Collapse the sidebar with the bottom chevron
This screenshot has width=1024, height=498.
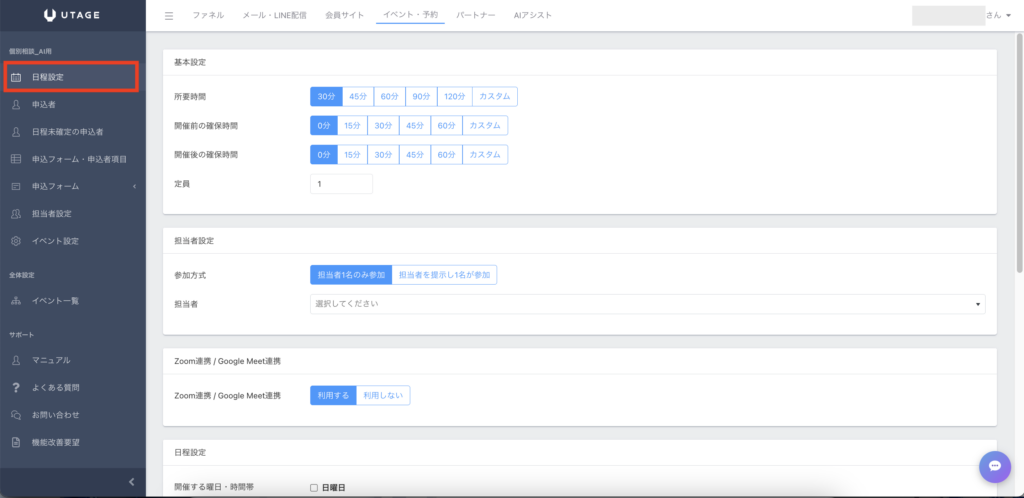click(131, 482)
